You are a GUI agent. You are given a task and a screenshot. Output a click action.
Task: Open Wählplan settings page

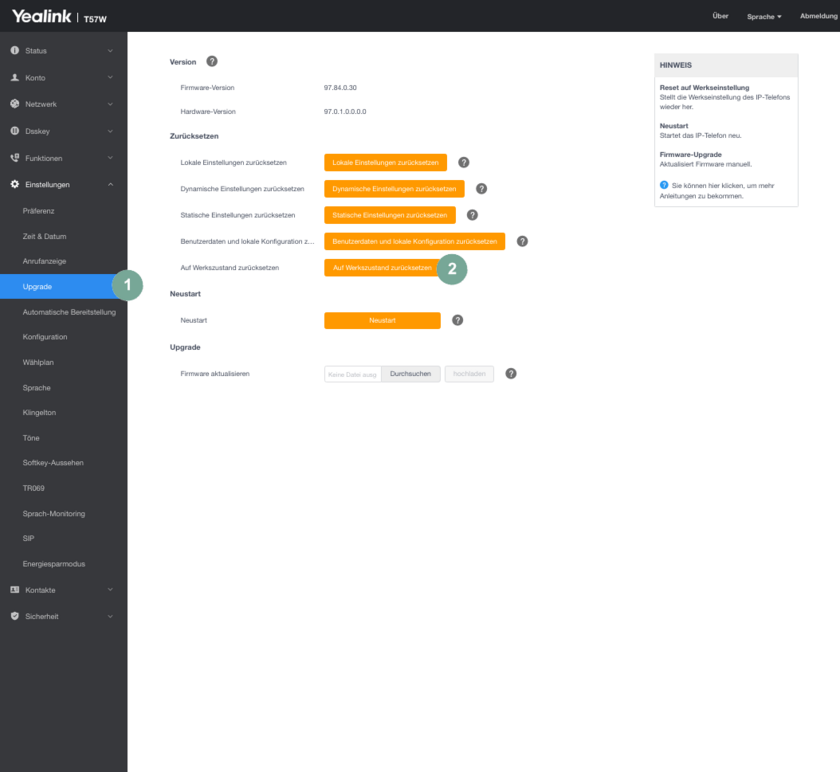(38, 363)
